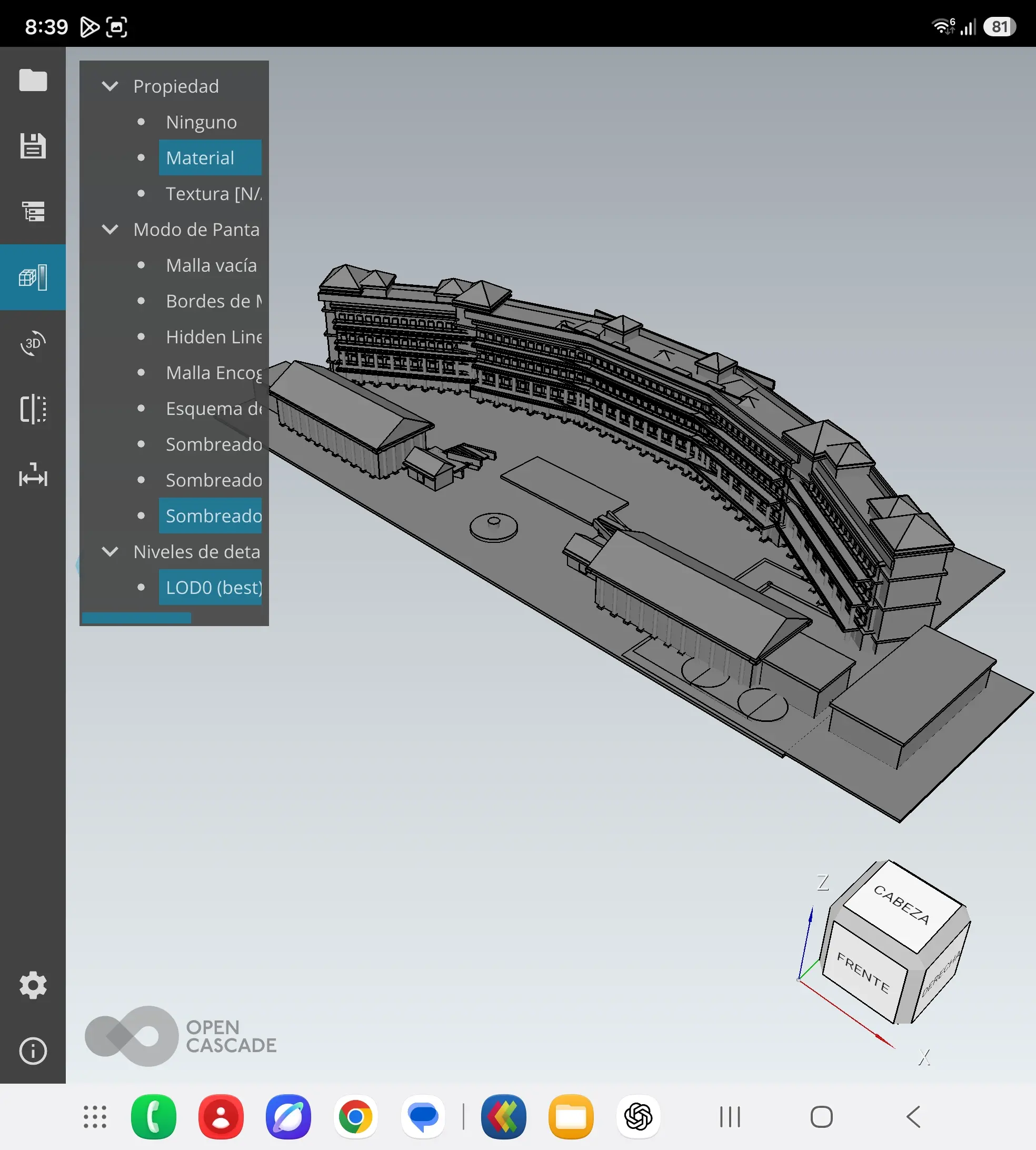
Task: Tap the back navigation button
Action: pos(914,1117)
